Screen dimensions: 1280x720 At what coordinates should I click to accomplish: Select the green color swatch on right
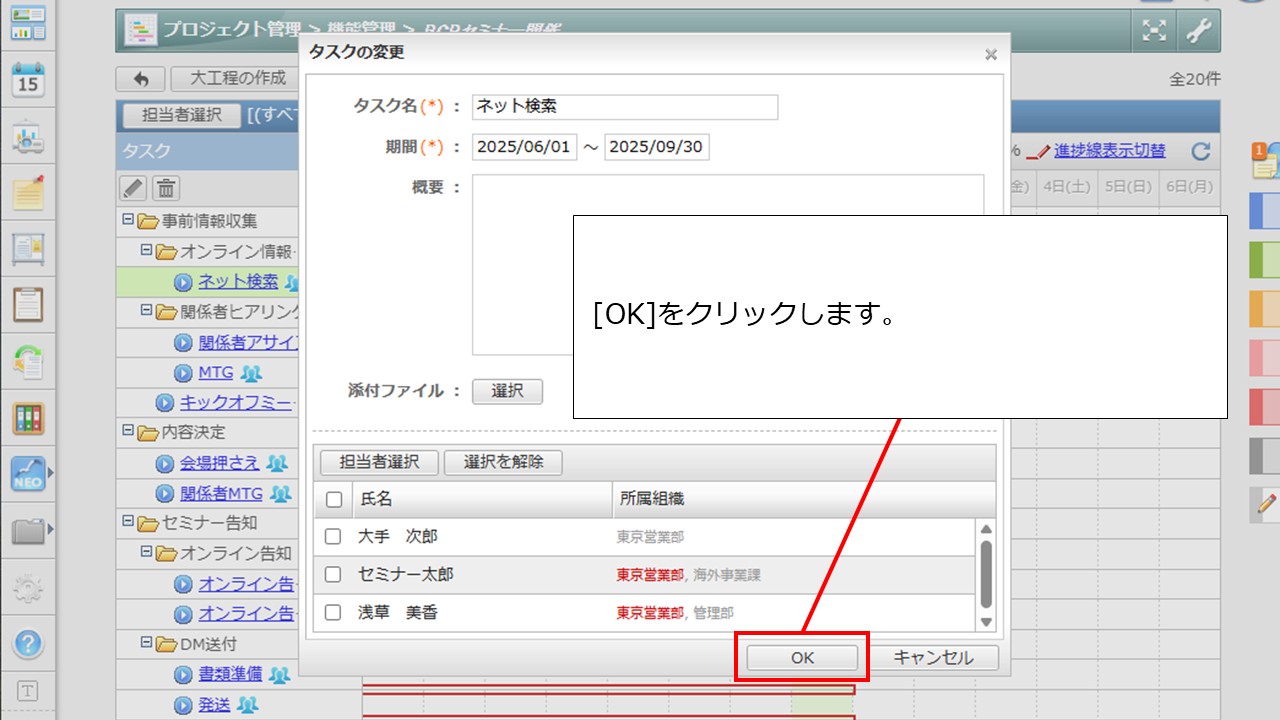point(1264,260)
